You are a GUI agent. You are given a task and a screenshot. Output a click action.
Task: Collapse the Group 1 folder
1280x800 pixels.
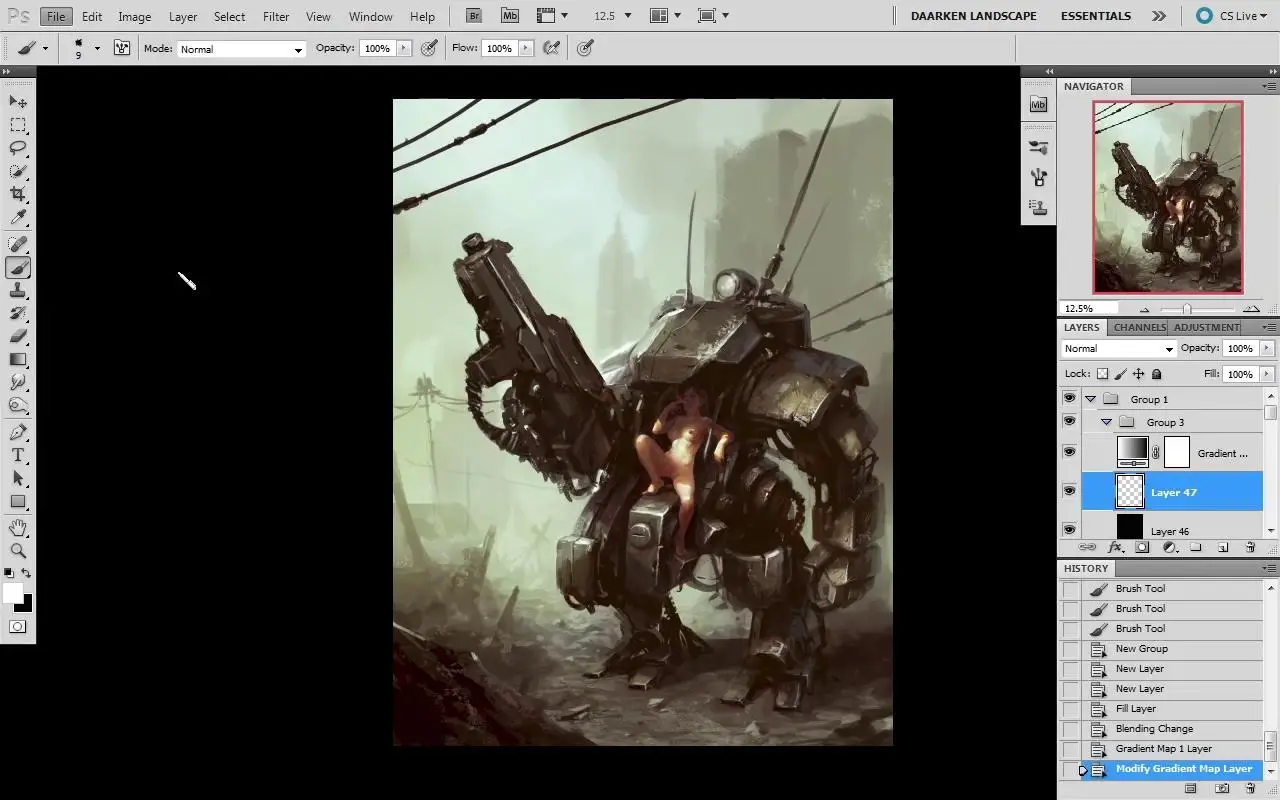click(x=1090, y=399)
